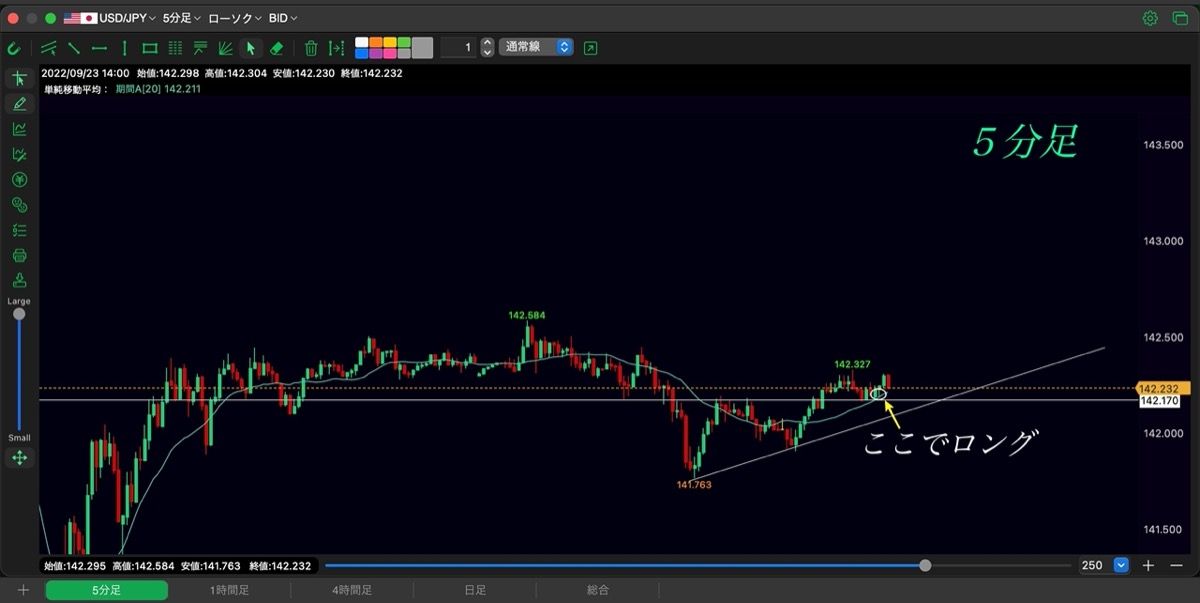Switch to the 4時間足 tab

click(x=352, y=591)
